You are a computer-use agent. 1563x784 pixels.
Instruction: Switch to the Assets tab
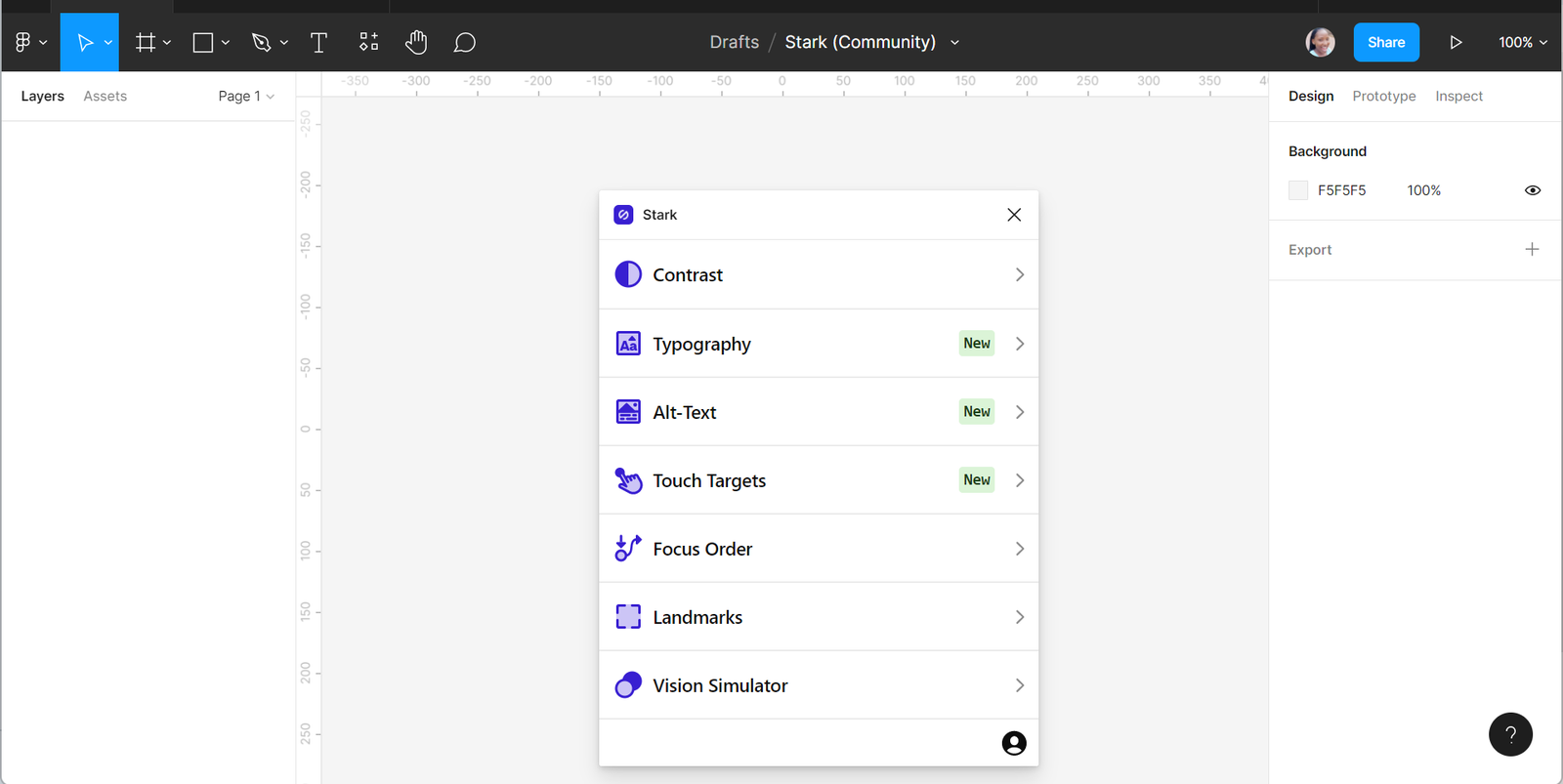pos(106,96)
